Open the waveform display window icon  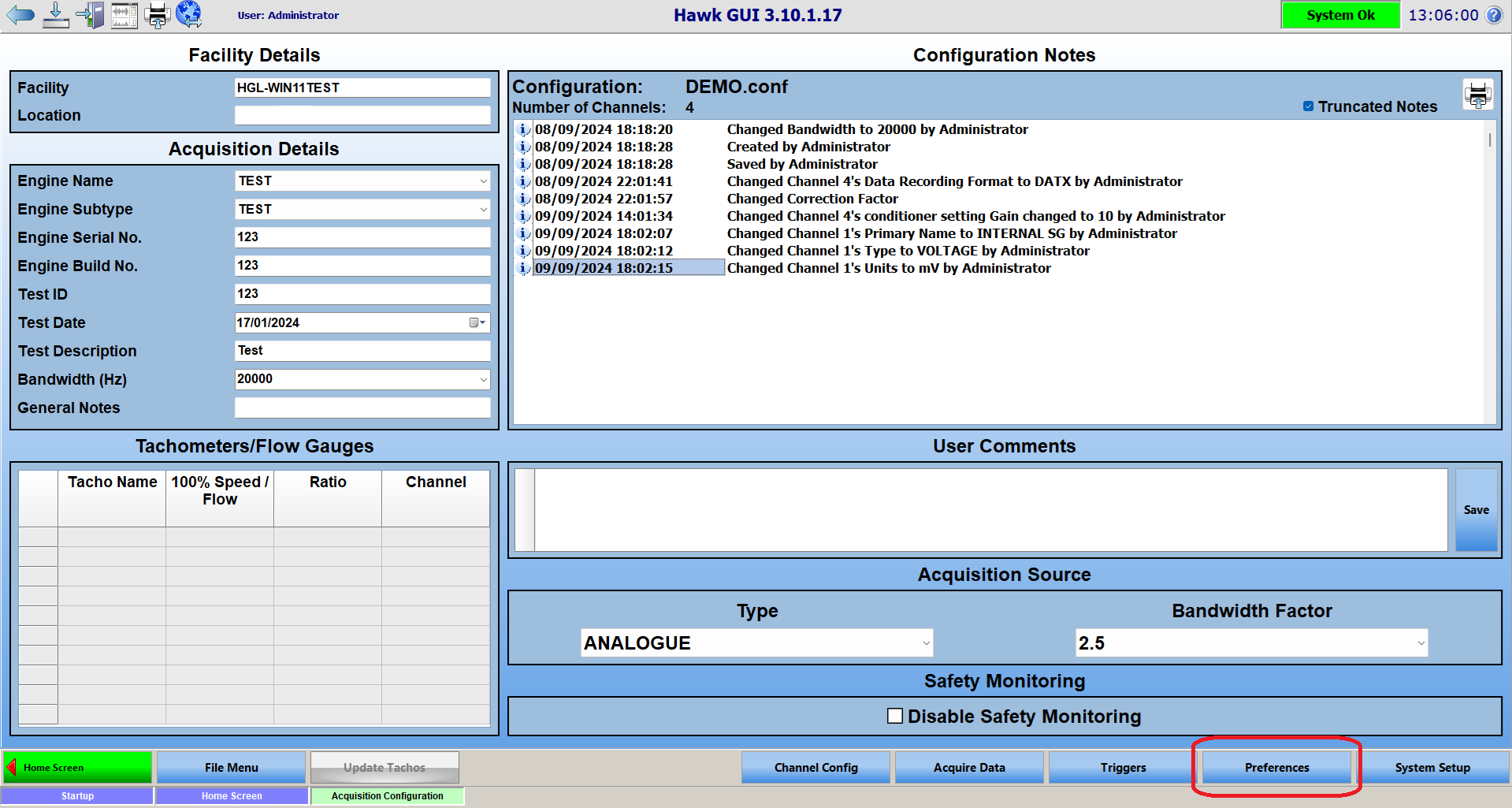(x=124, y=15)
